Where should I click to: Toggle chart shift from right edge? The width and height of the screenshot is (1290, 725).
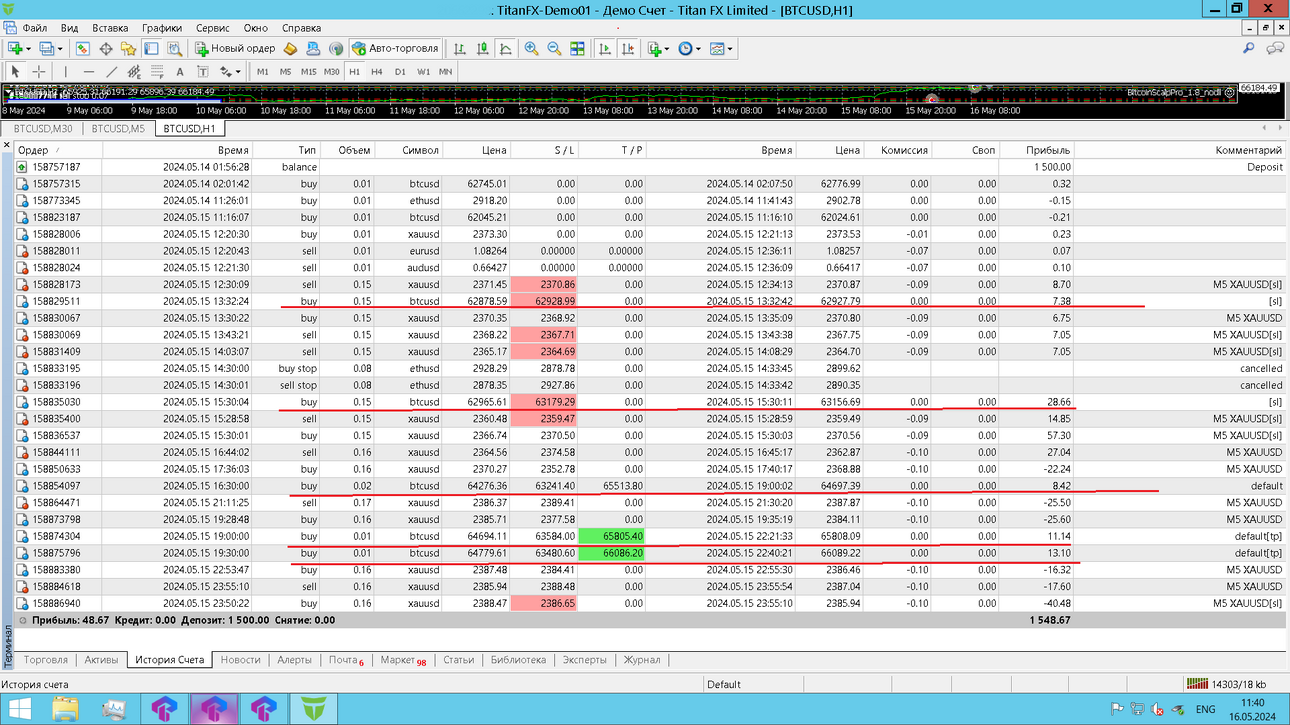[628, 48]
